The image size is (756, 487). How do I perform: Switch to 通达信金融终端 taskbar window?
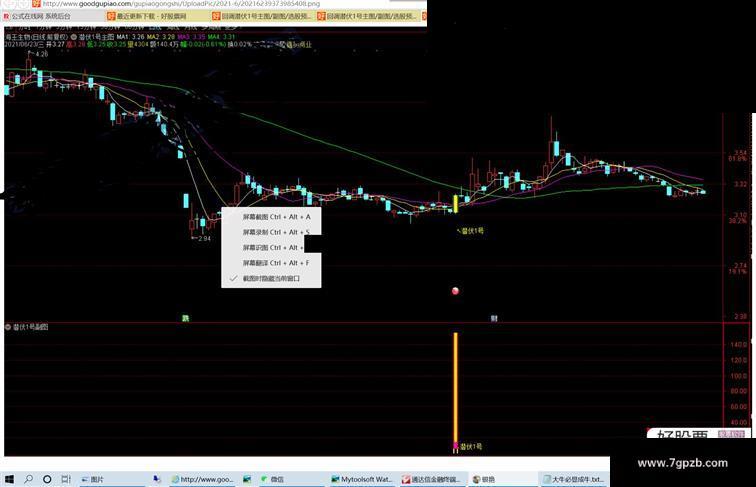point(431,479)
